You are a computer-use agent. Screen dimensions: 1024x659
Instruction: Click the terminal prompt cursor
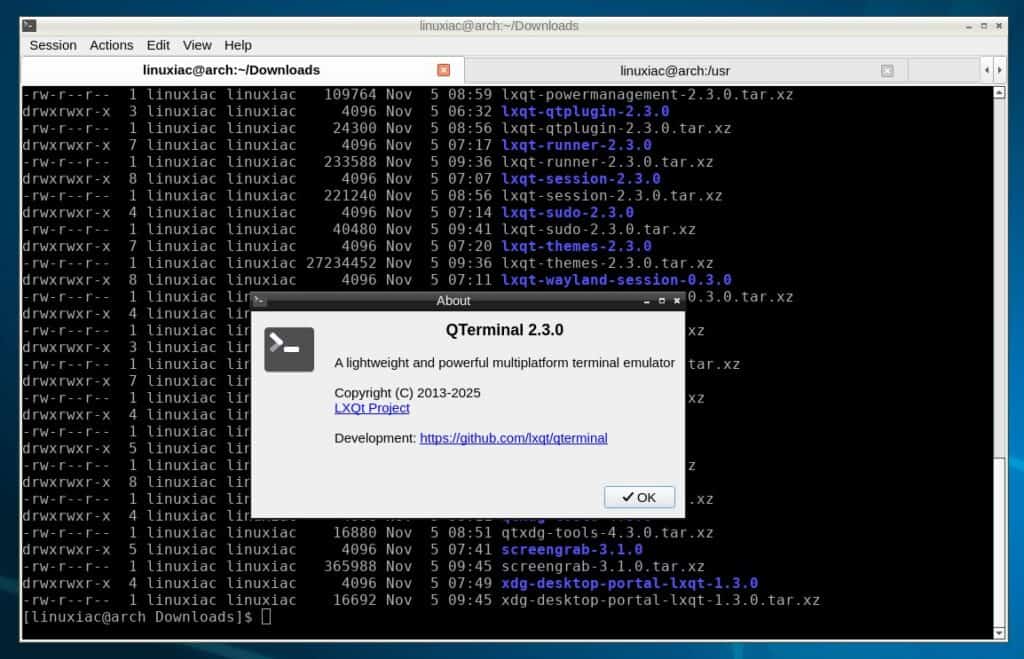(264, 617)
